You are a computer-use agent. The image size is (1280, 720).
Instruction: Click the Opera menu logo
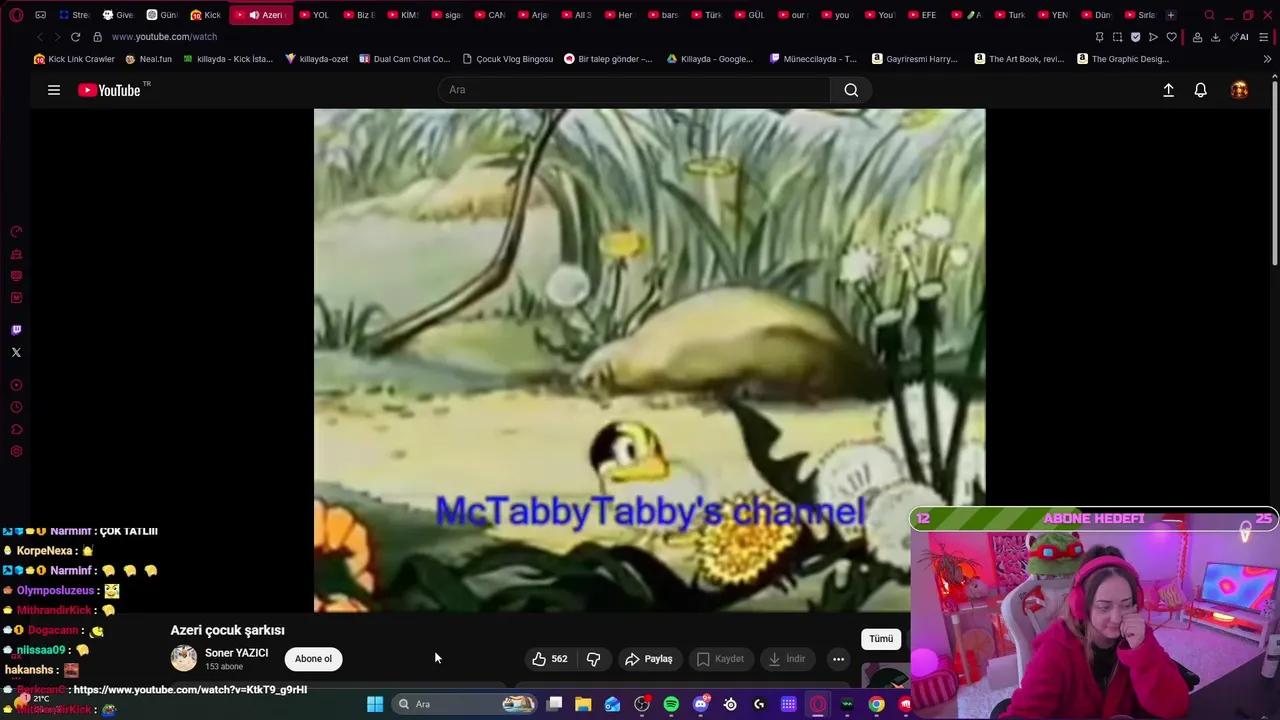click(16, 15)
